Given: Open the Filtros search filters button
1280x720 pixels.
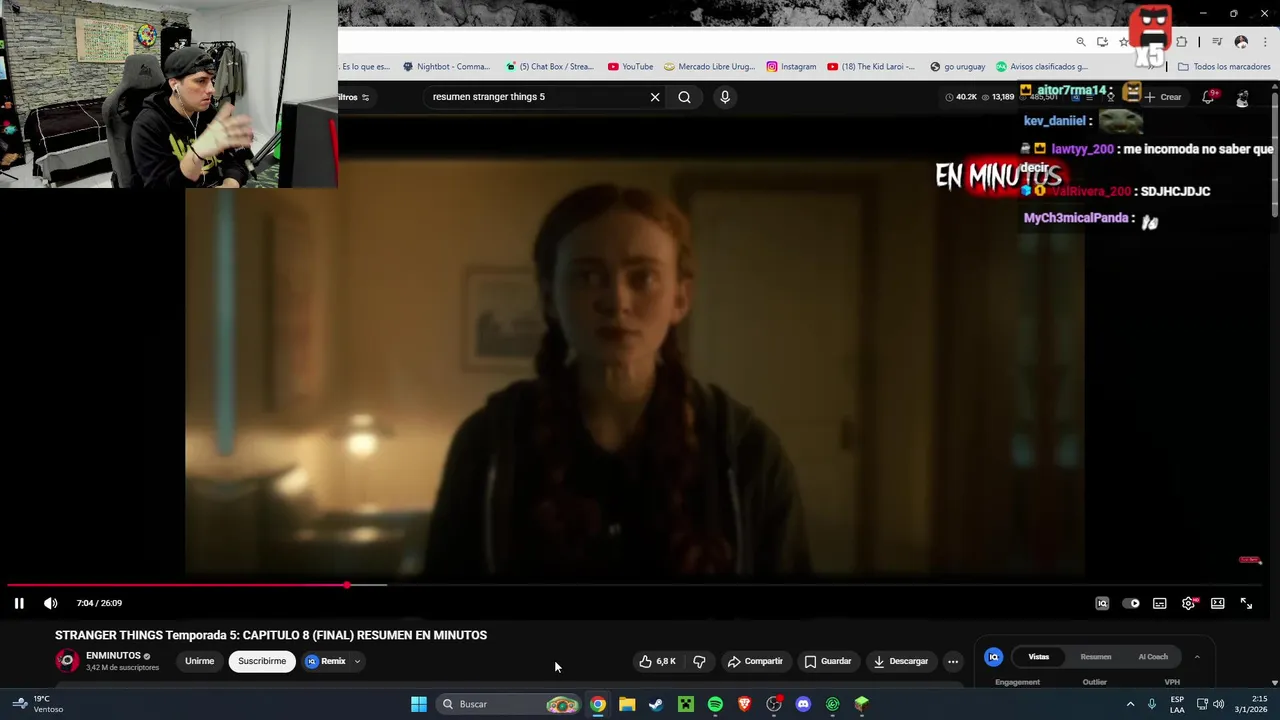Looking at the screenshot, I should click(354, 97).
